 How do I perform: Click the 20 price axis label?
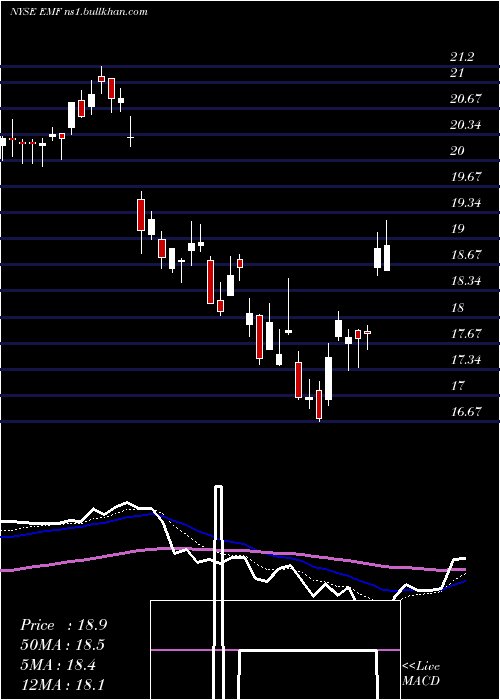click(457, 151)
